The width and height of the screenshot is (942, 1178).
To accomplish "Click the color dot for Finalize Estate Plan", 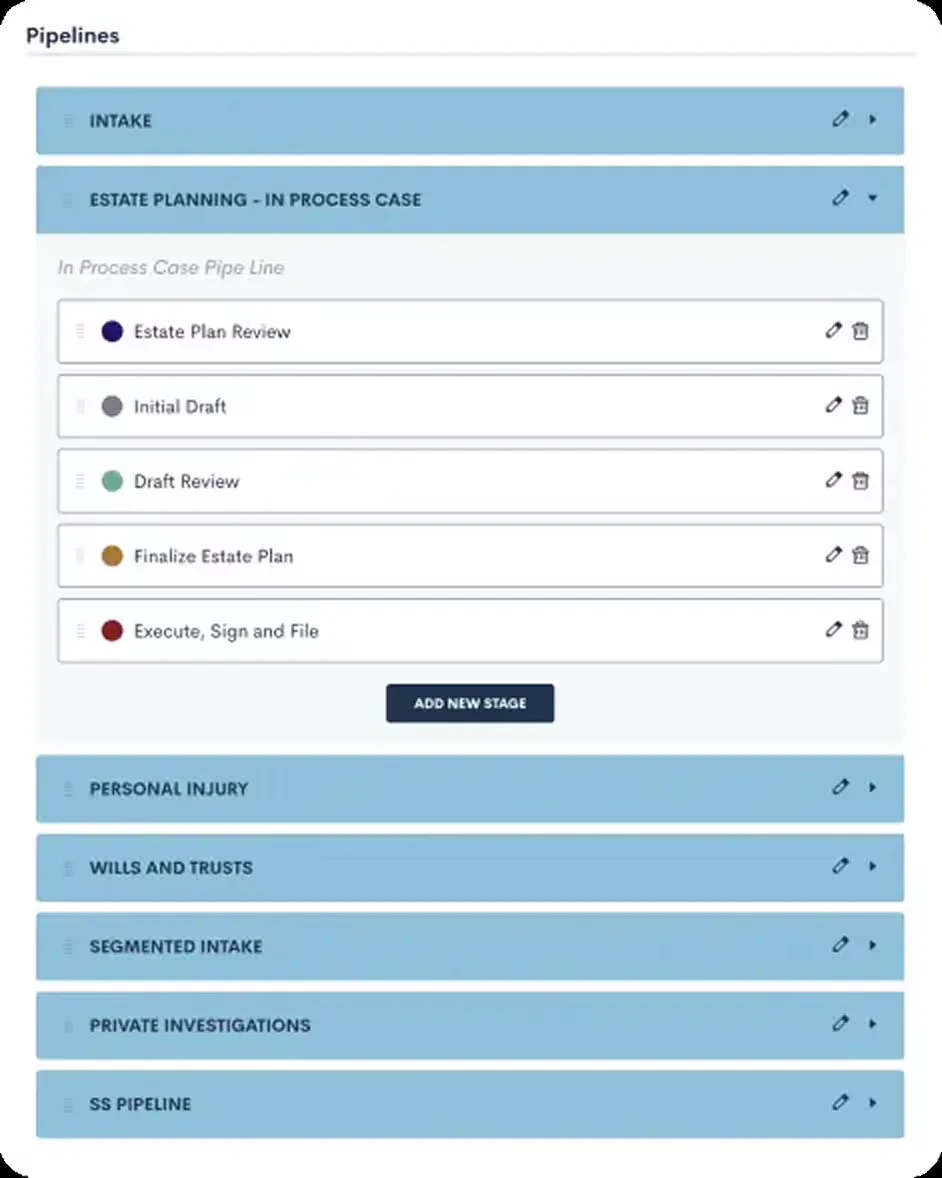I will (x=112, y=555).
